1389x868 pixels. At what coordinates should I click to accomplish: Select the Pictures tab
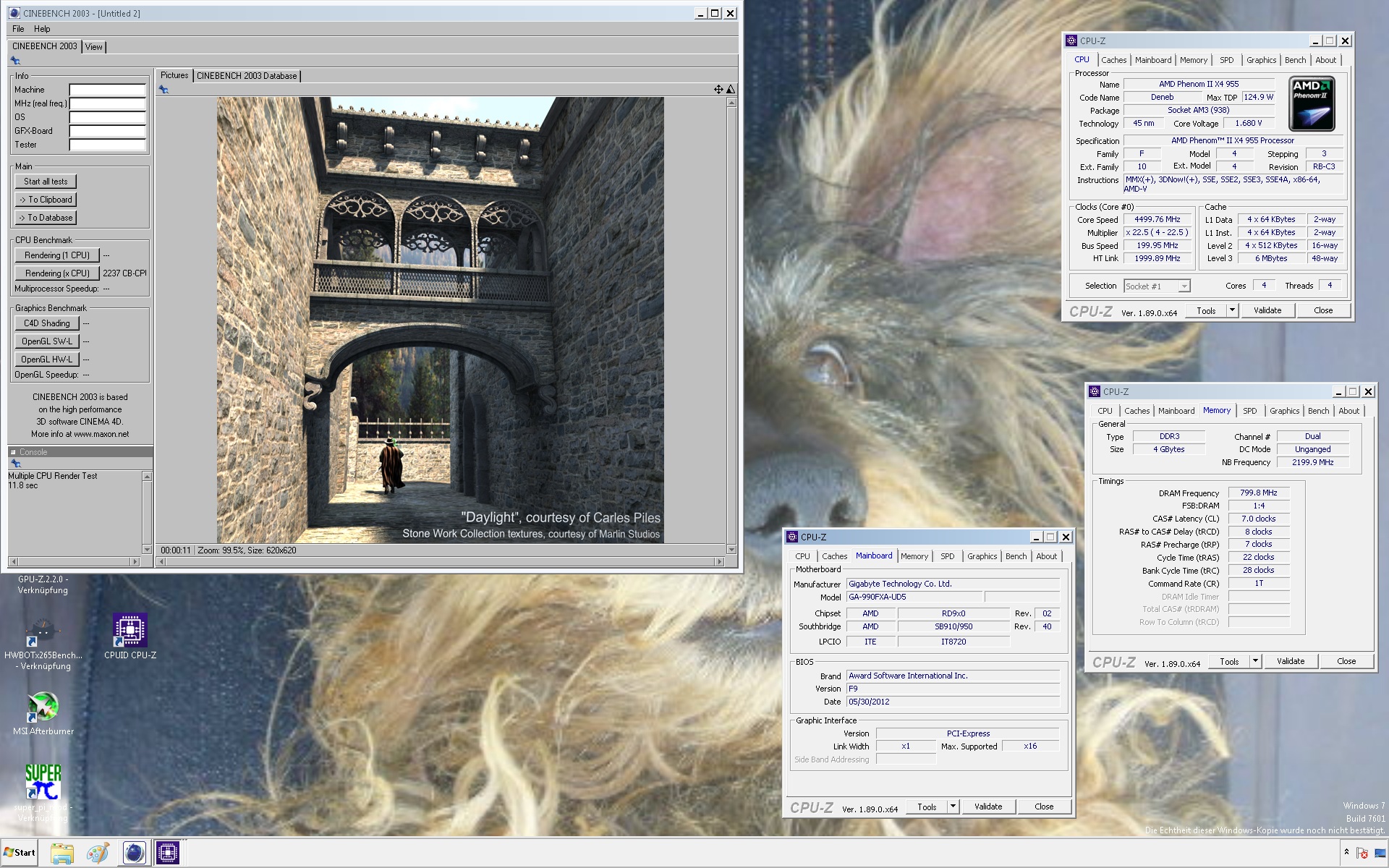(174, 75)
